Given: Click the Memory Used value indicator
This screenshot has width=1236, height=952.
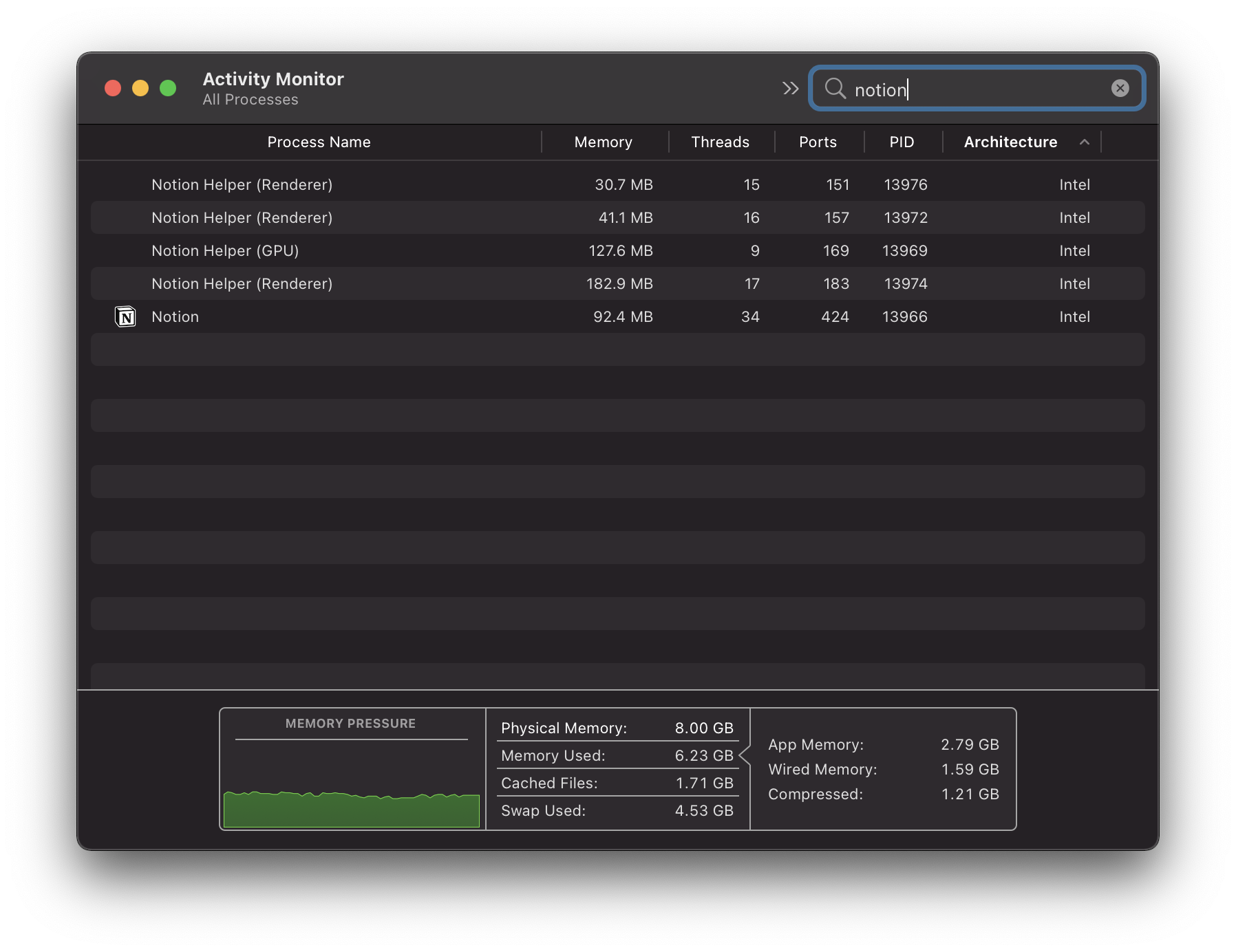Looking at the screenshot, I should tap(703, 755).
